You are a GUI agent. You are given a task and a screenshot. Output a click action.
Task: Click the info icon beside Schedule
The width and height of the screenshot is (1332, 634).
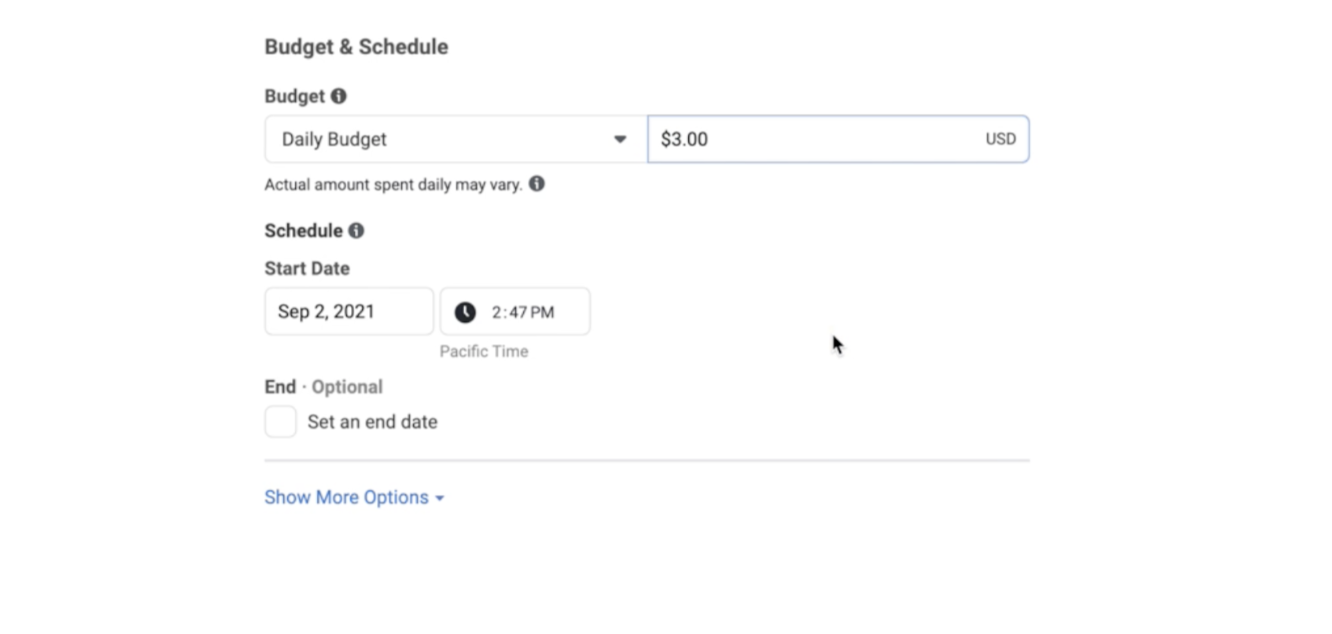coord(356,231)
